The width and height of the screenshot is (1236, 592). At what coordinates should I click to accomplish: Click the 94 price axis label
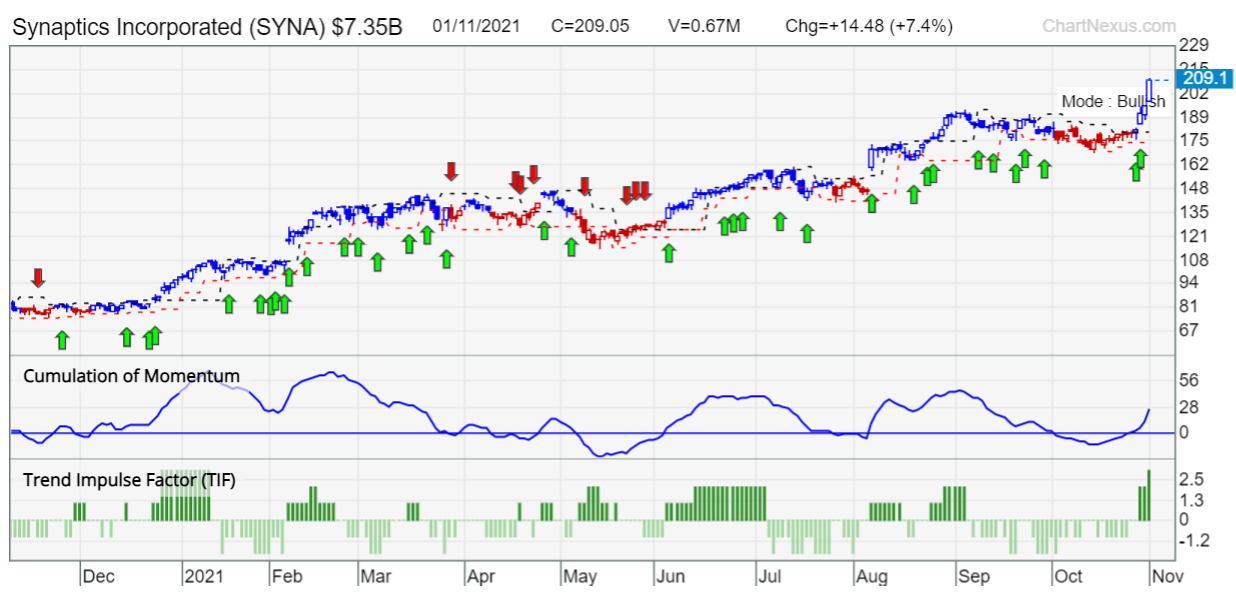click(1190, 283)
